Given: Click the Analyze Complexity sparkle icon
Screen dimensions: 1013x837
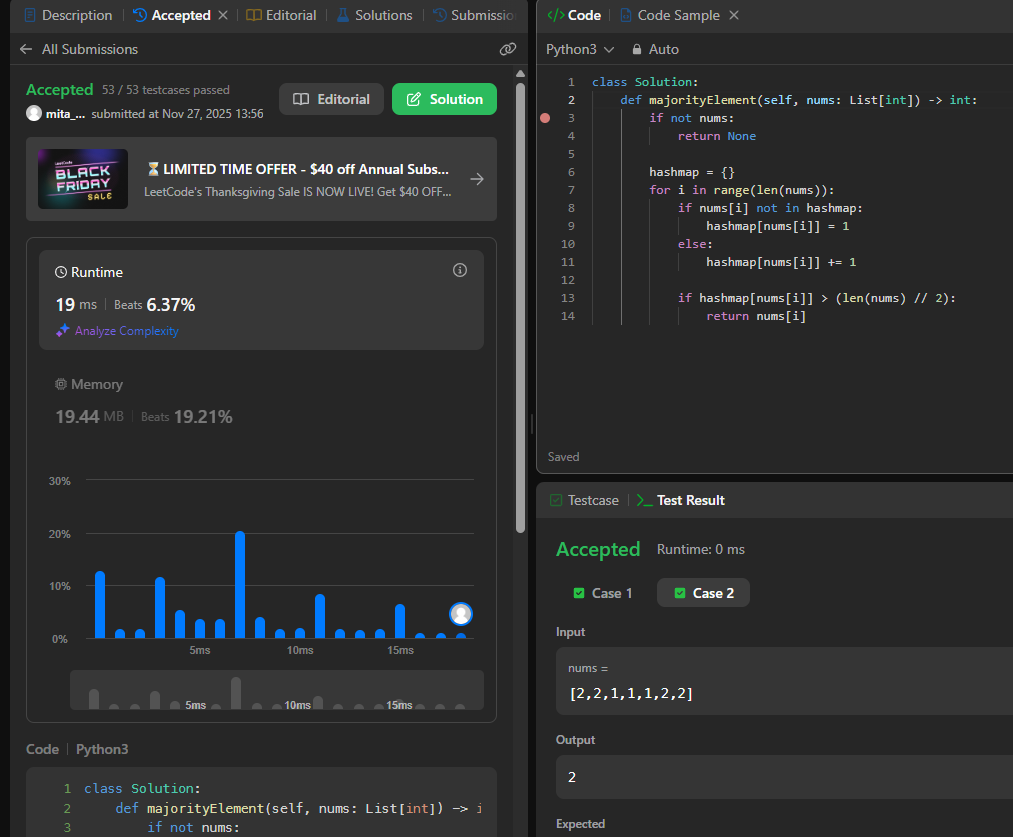Looking at the screenshot, I should click(x=63, y=331).
